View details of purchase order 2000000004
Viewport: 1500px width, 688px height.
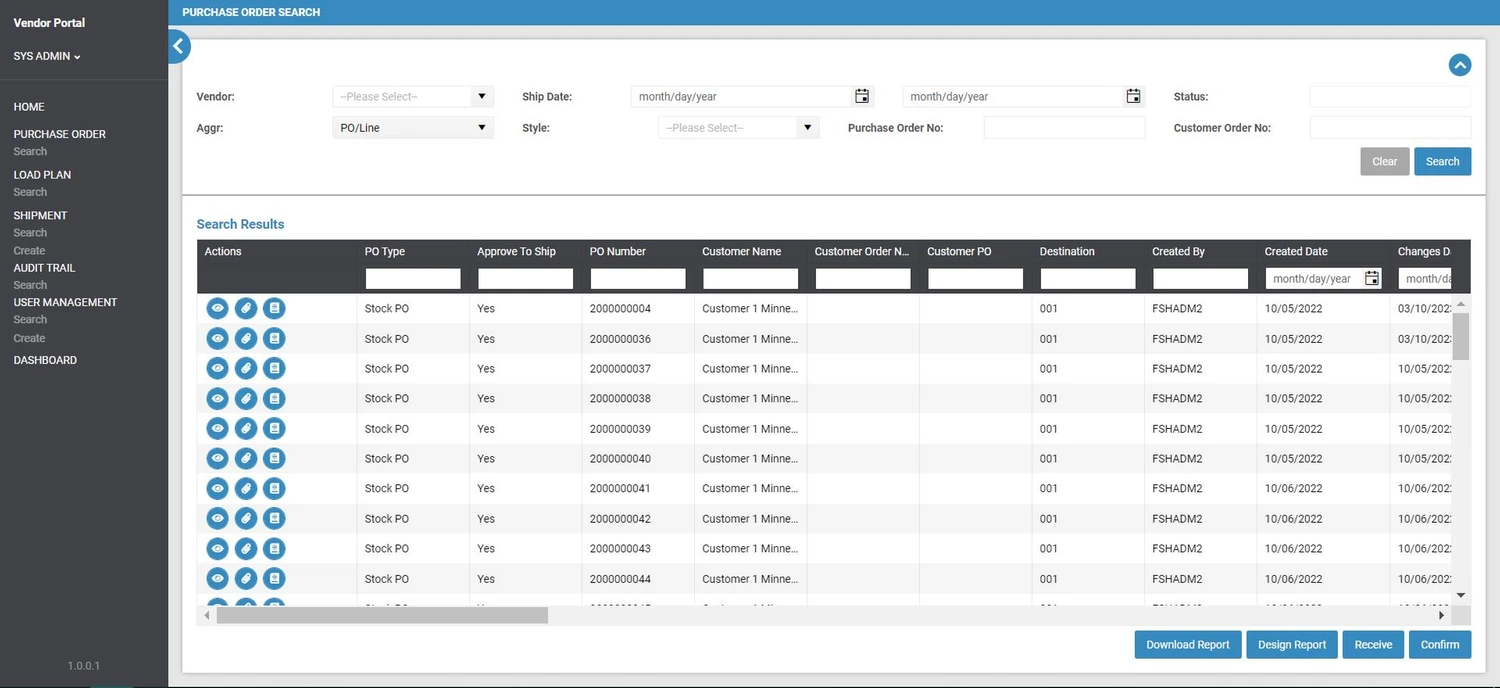click(x=217, y=308)
